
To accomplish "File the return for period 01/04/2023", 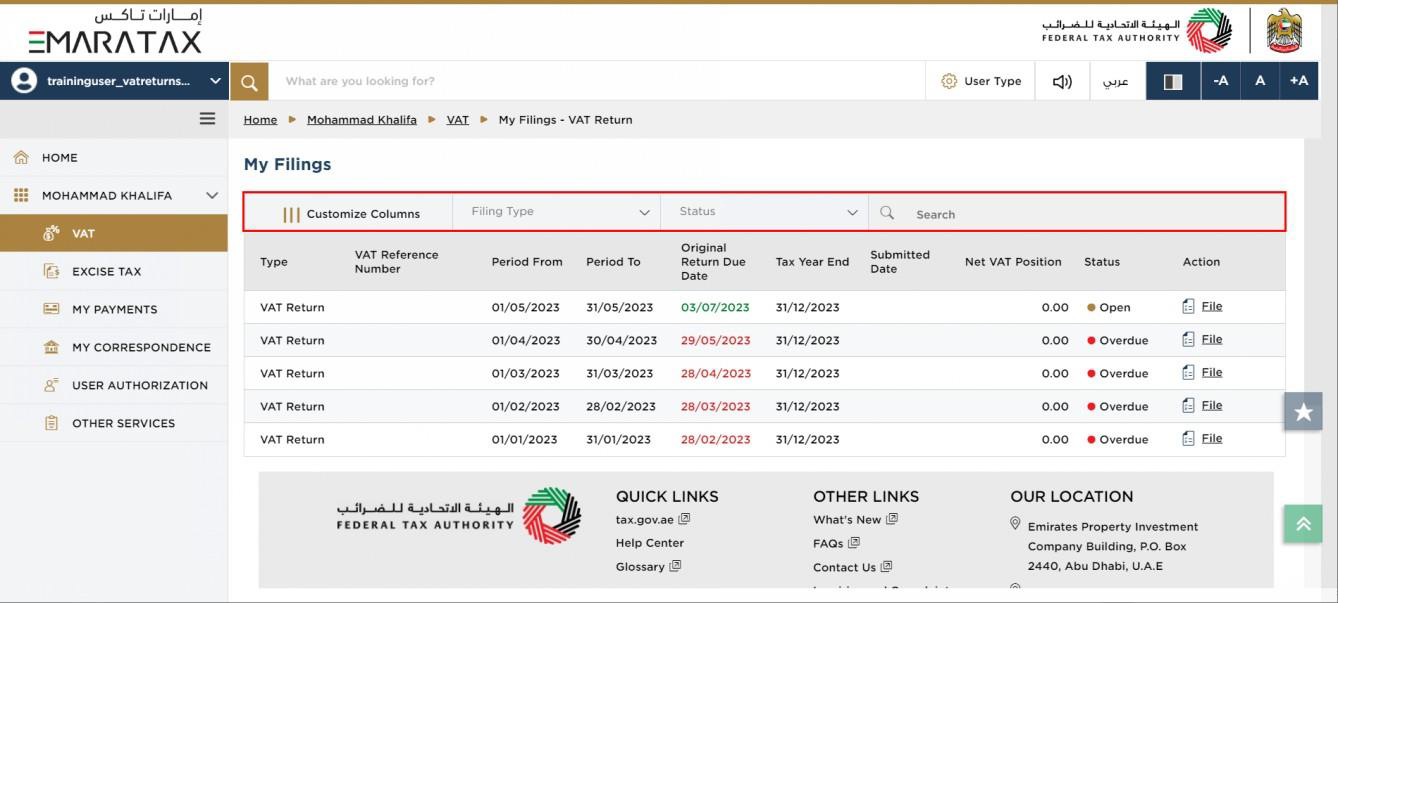I will pos(1202,339).
